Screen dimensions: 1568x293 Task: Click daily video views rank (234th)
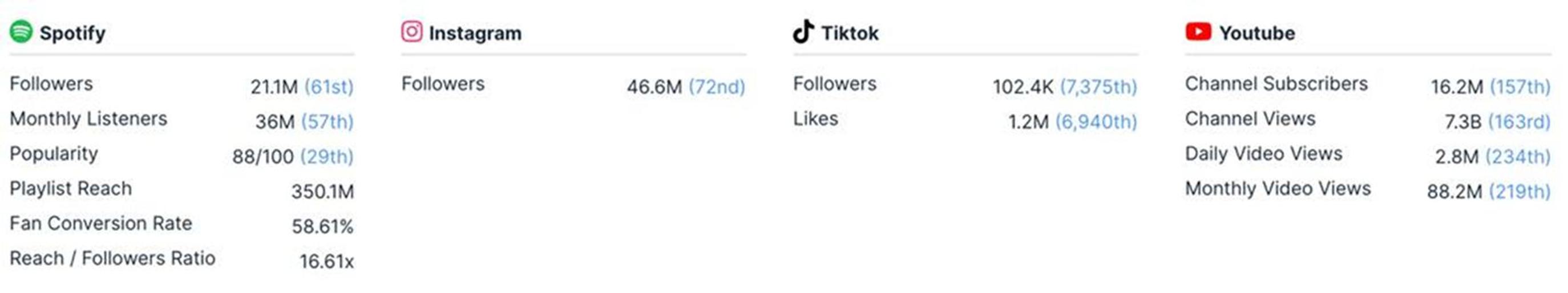click(1517, 157)
